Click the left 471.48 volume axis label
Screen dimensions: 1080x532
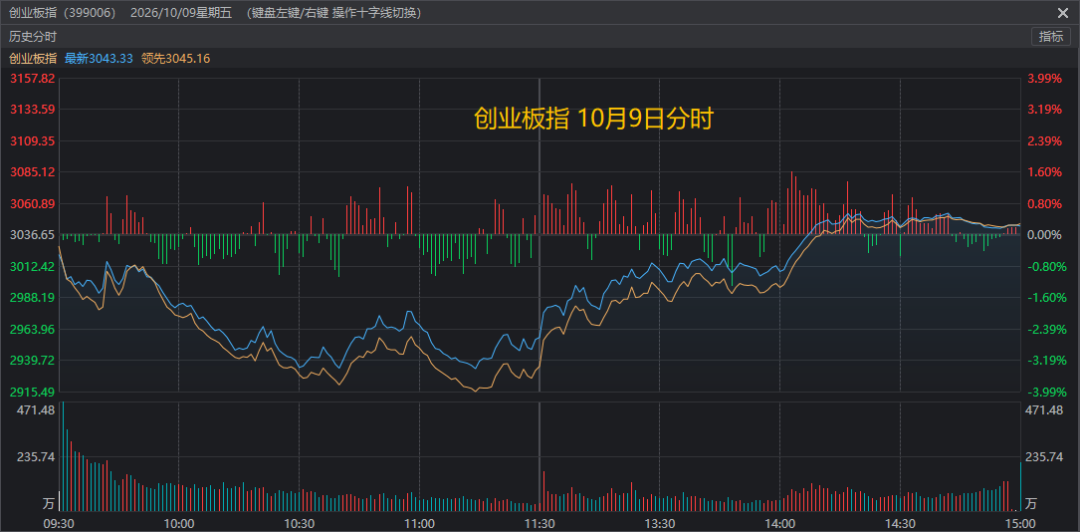tap(38, 410)
